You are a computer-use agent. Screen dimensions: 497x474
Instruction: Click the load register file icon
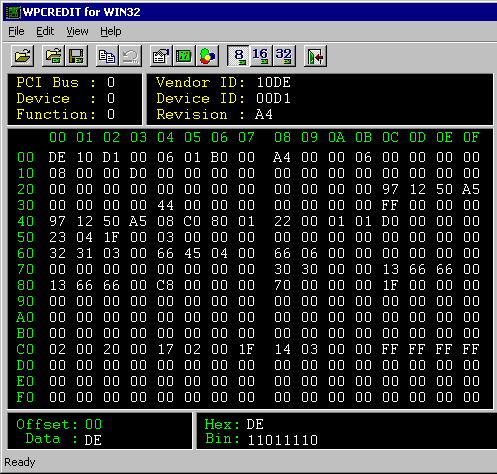tap(53, 56)
